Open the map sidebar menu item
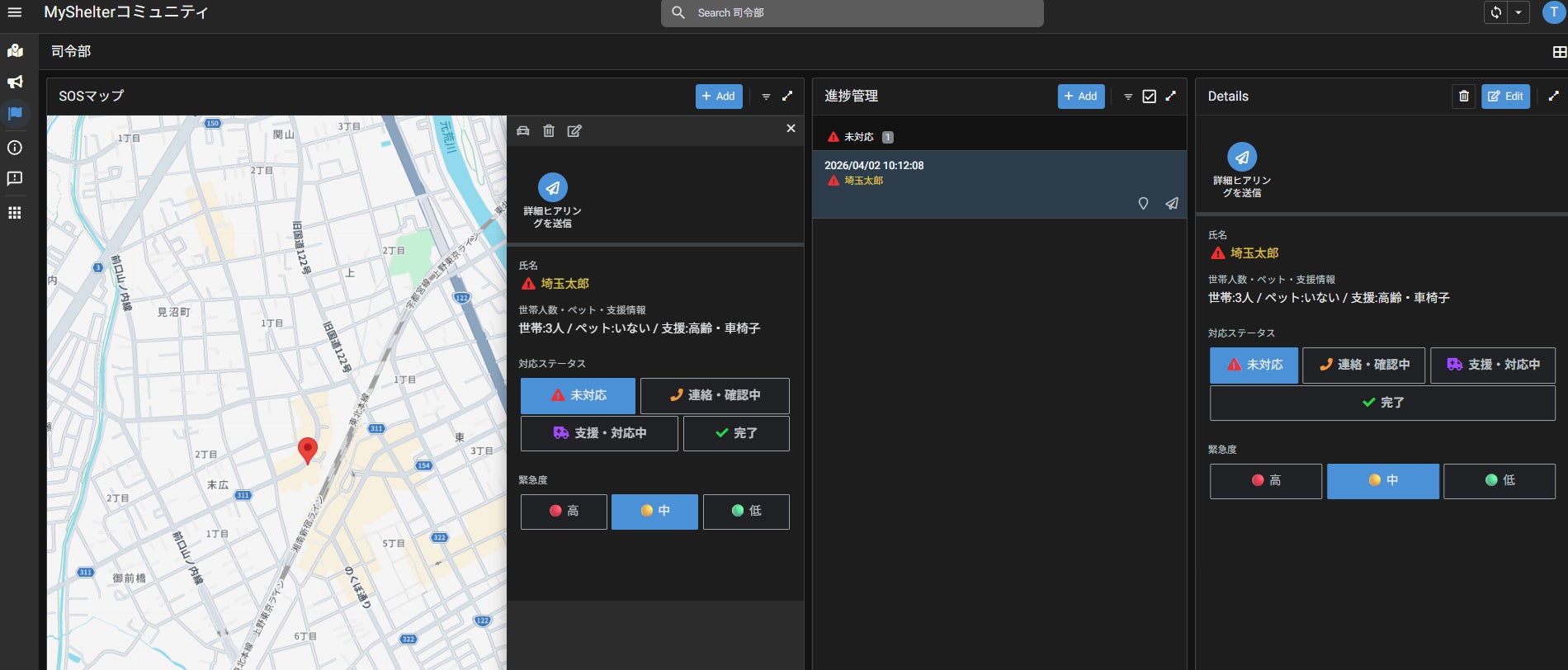Screen dimensions: 1568x670 click(15, 50)
